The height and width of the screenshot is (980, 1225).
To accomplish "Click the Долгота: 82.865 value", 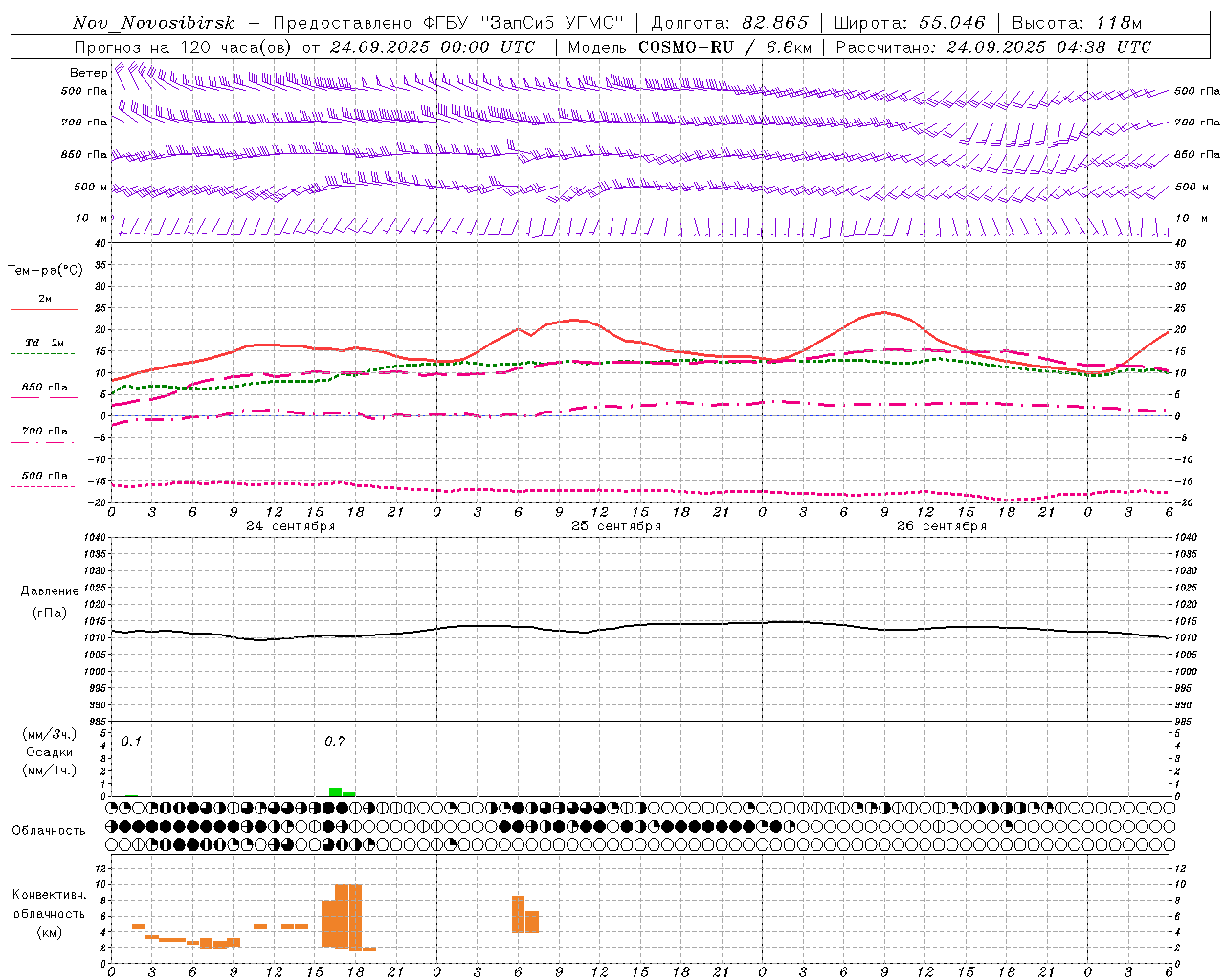I will point(729,23).
